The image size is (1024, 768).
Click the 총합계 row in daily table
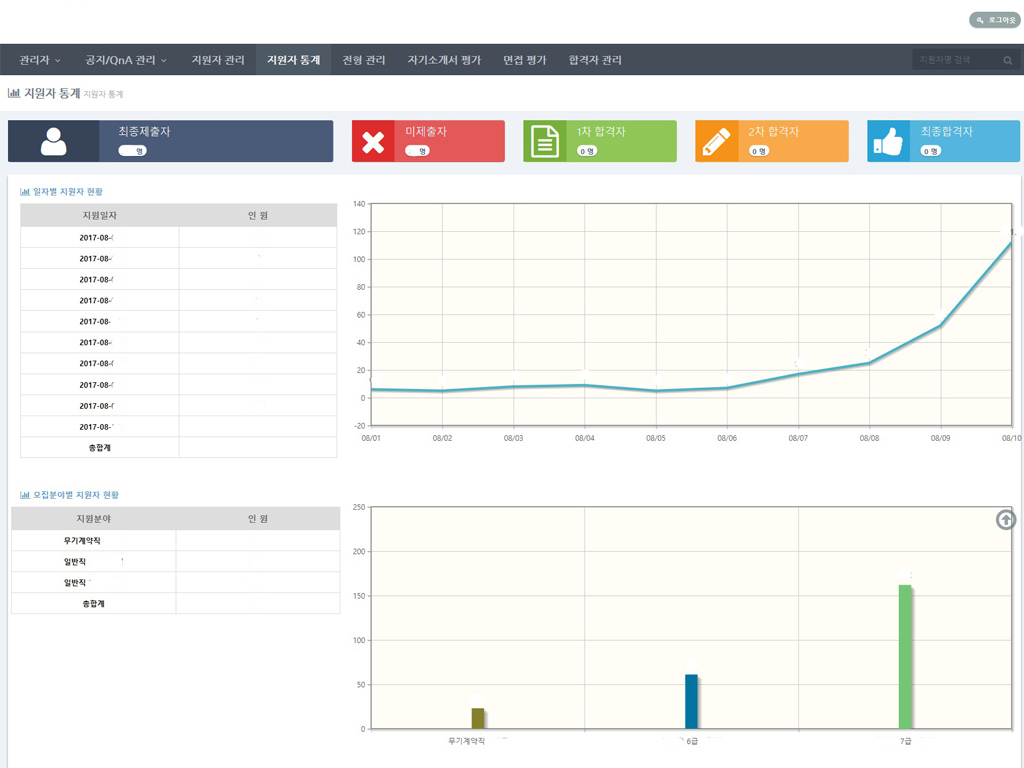point(179,447)
